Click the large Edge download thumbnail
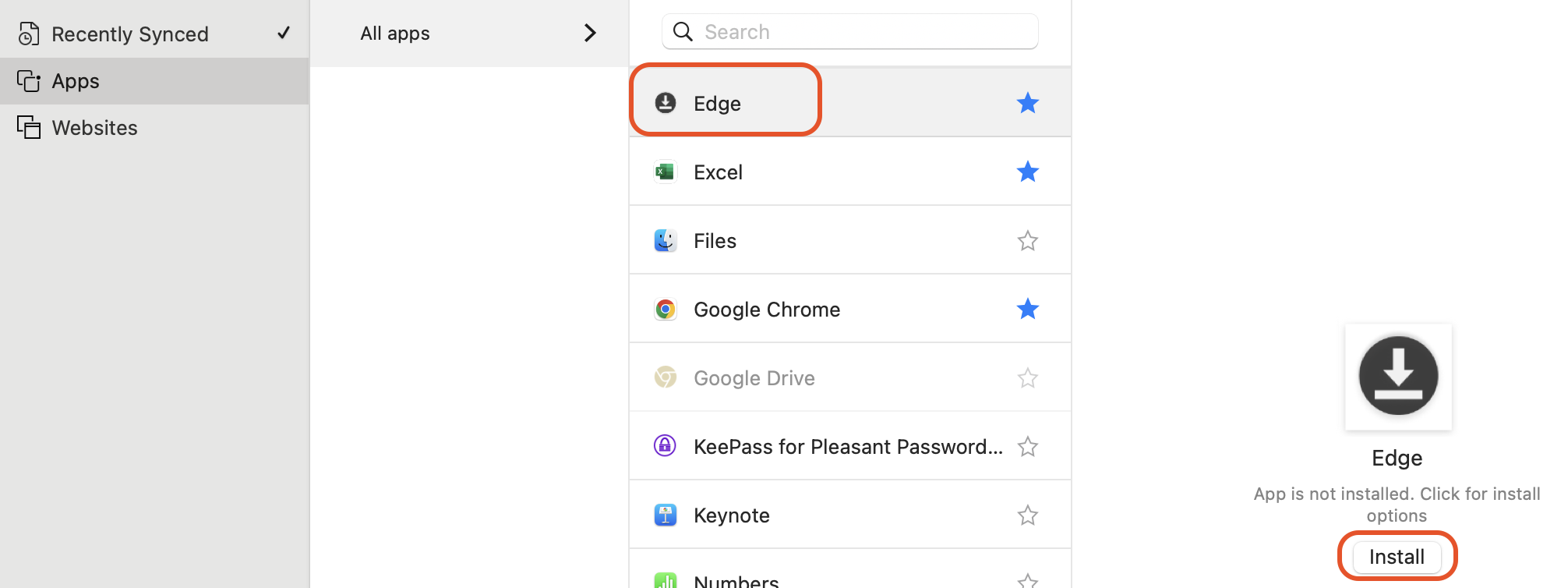1568x588 pixels. [1398, 377]
